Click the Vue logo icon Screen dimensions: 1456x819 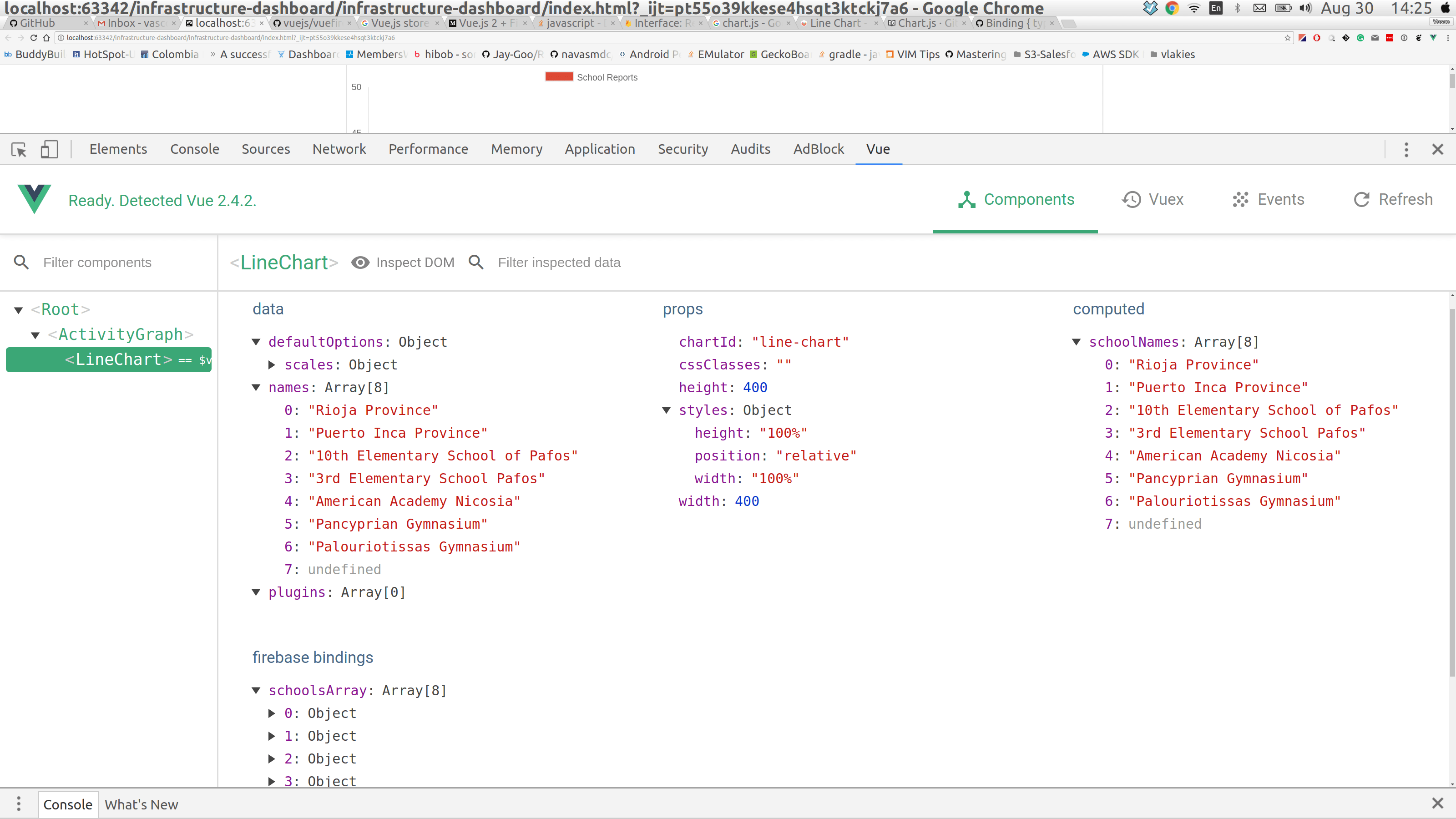point(34,199)
